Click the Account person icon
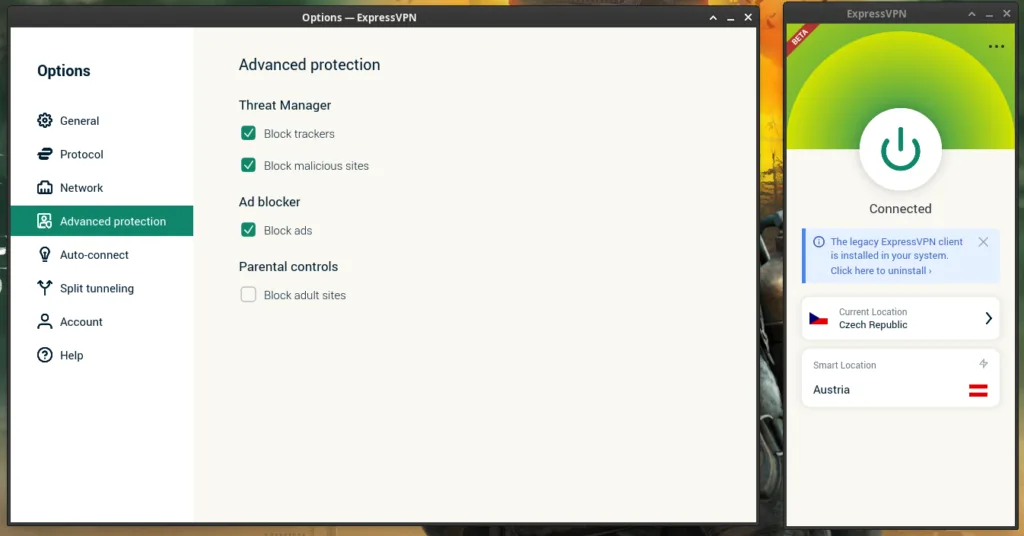Screen dimensions: 1024x536 (44, 322)
